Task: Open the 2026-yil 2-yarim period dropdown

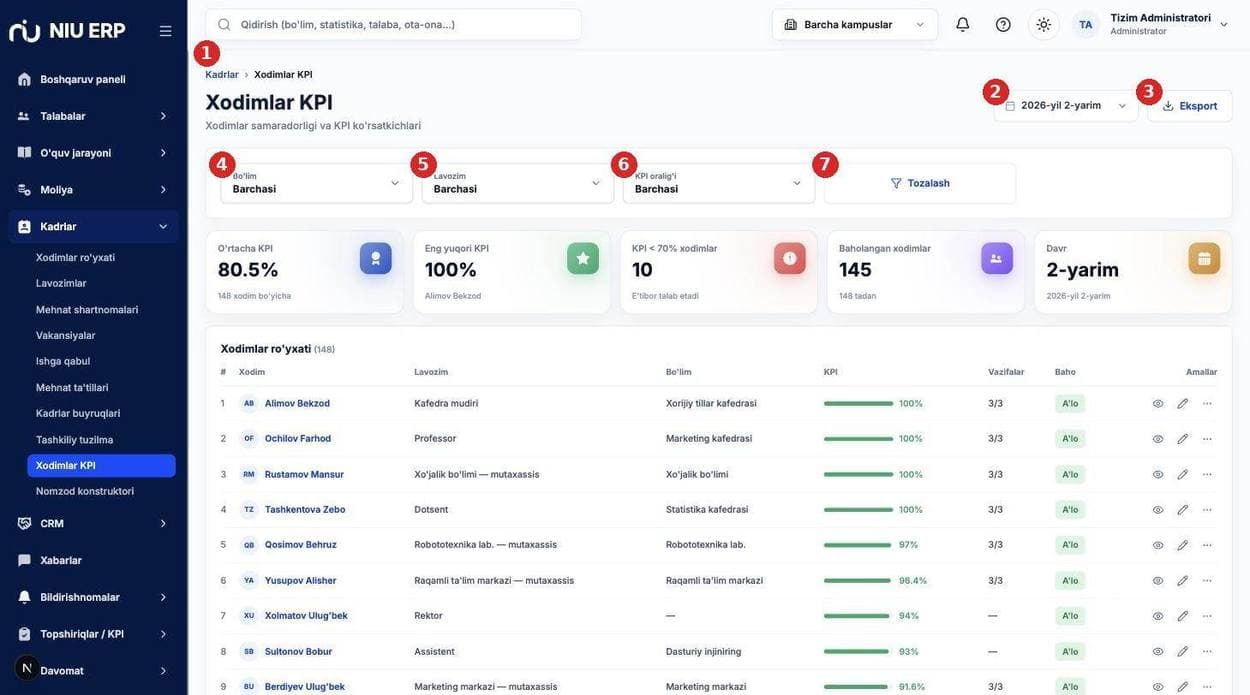Action: [1066, 105]
